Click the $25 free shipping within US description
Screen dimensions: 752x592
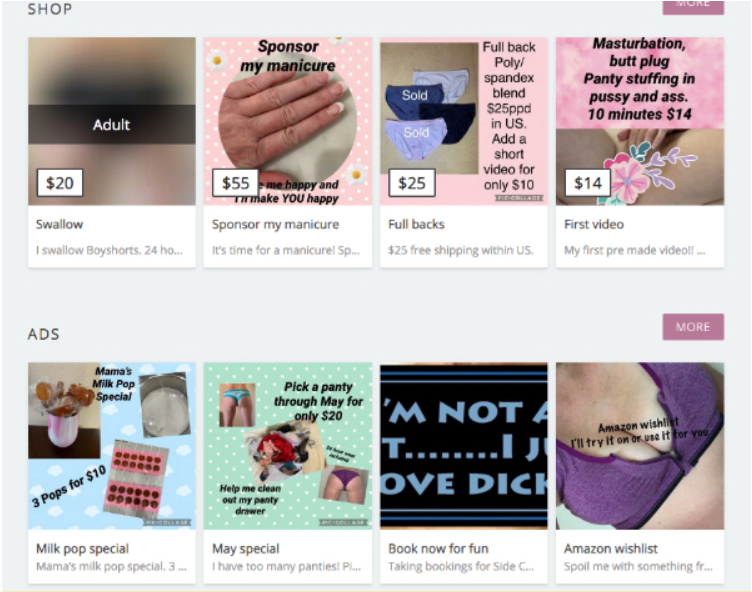point(460,250)
